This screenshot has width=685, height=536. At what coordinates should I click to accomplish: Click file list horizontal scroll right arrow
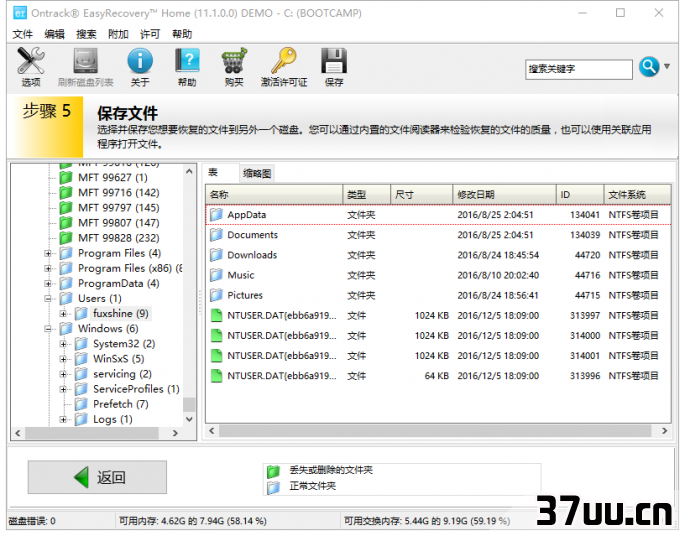(664, 431)
